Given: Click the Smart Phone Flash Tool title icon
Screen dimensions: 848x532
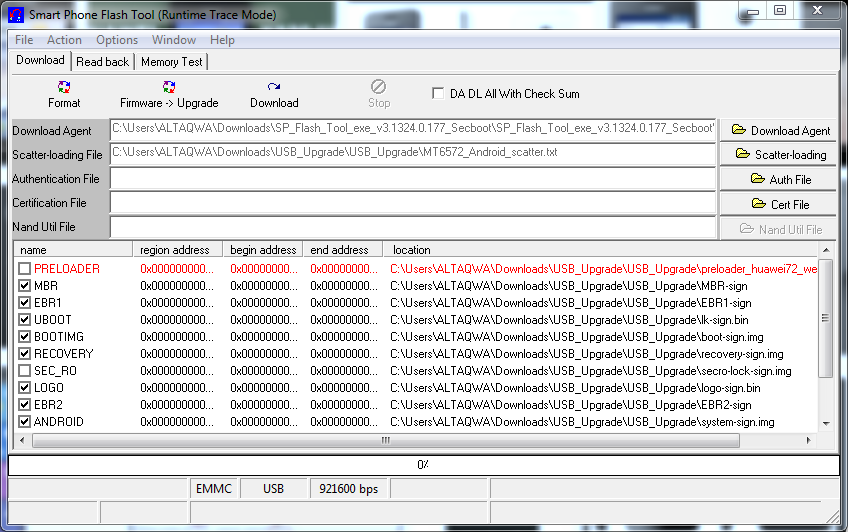Looking at the screenshot, I should pos(16,15).
